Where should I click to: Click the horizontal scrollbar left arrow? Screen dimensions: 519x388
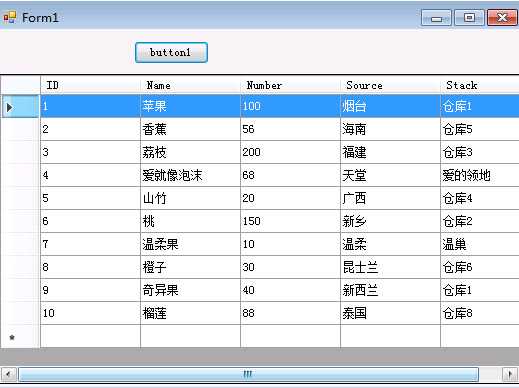(8, 375)
